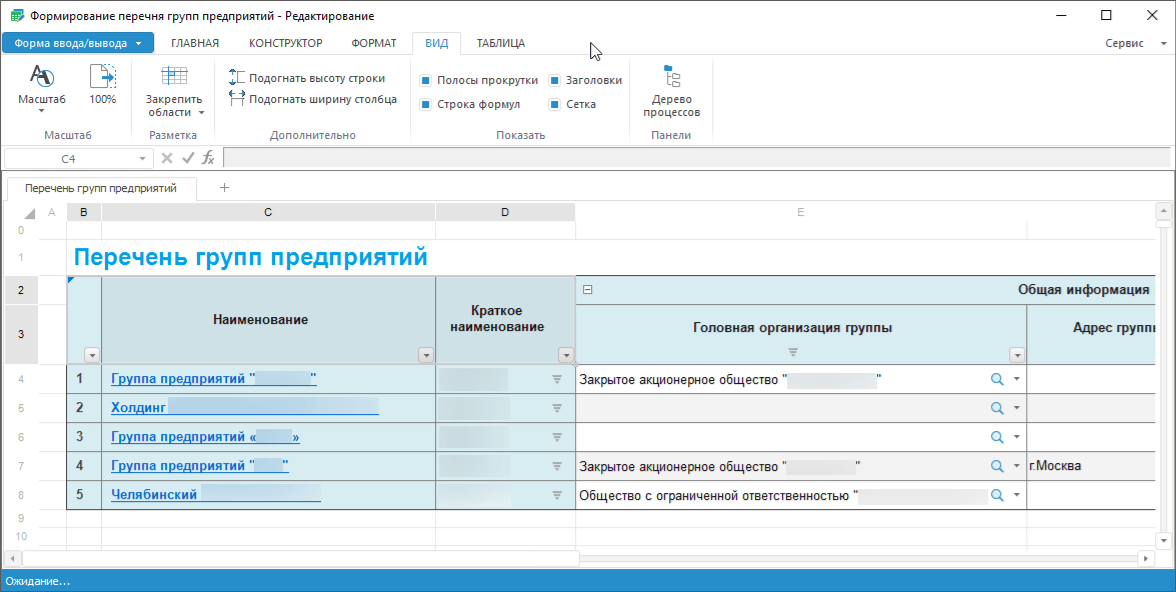Expand the Масштаб dropdown arrow
Screen dimensions: 1176x592
point(41,111)
